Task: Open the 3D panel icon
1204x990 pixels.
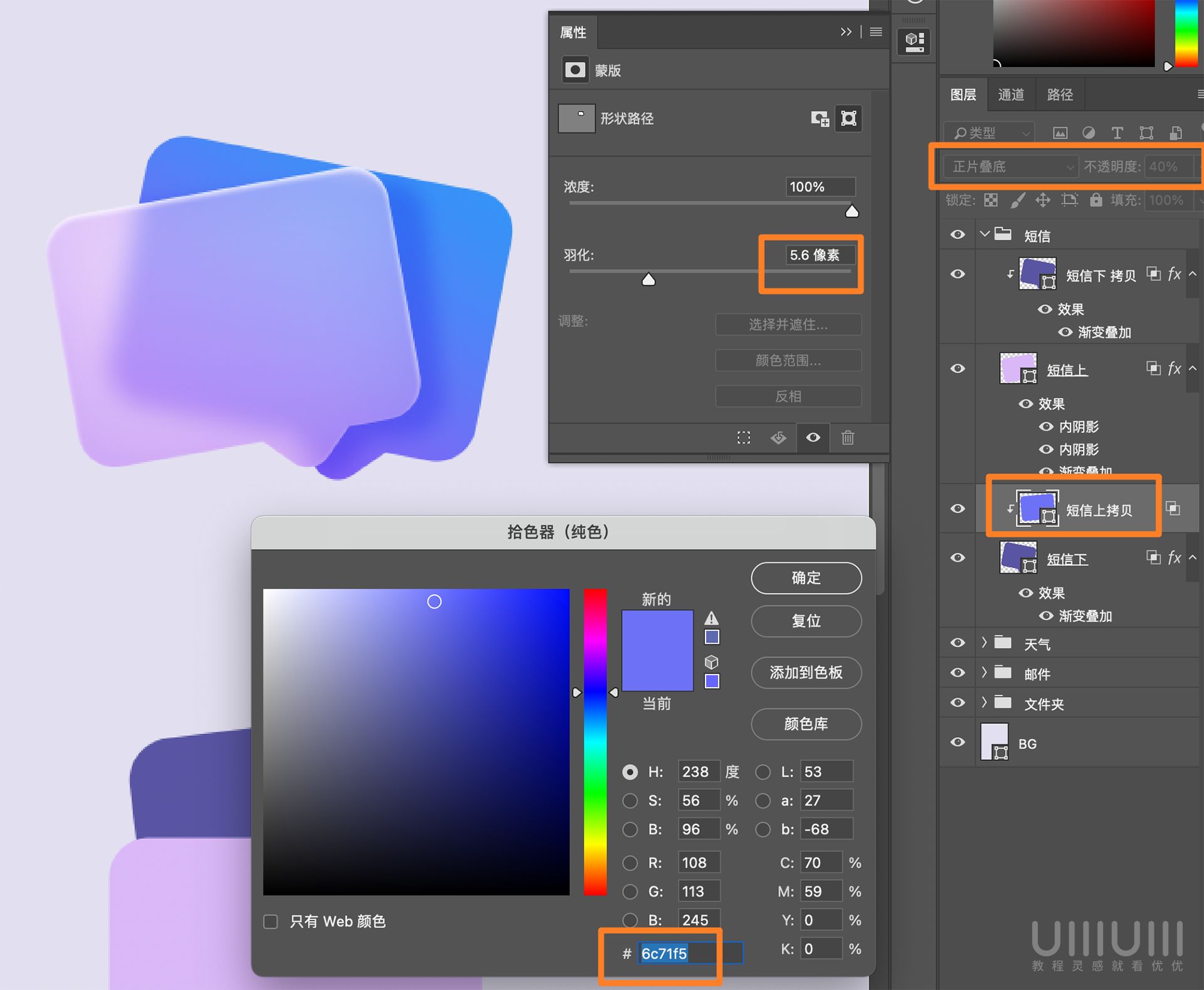Action: (914, 41)
